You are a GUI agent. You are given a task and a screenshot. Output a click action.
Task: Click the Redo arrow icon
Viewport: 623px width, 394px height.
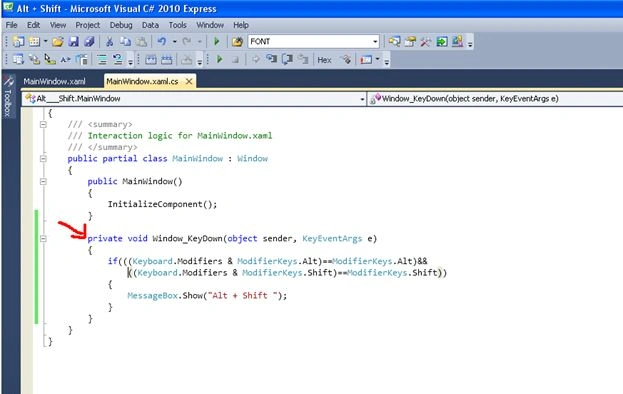point(186,41)
